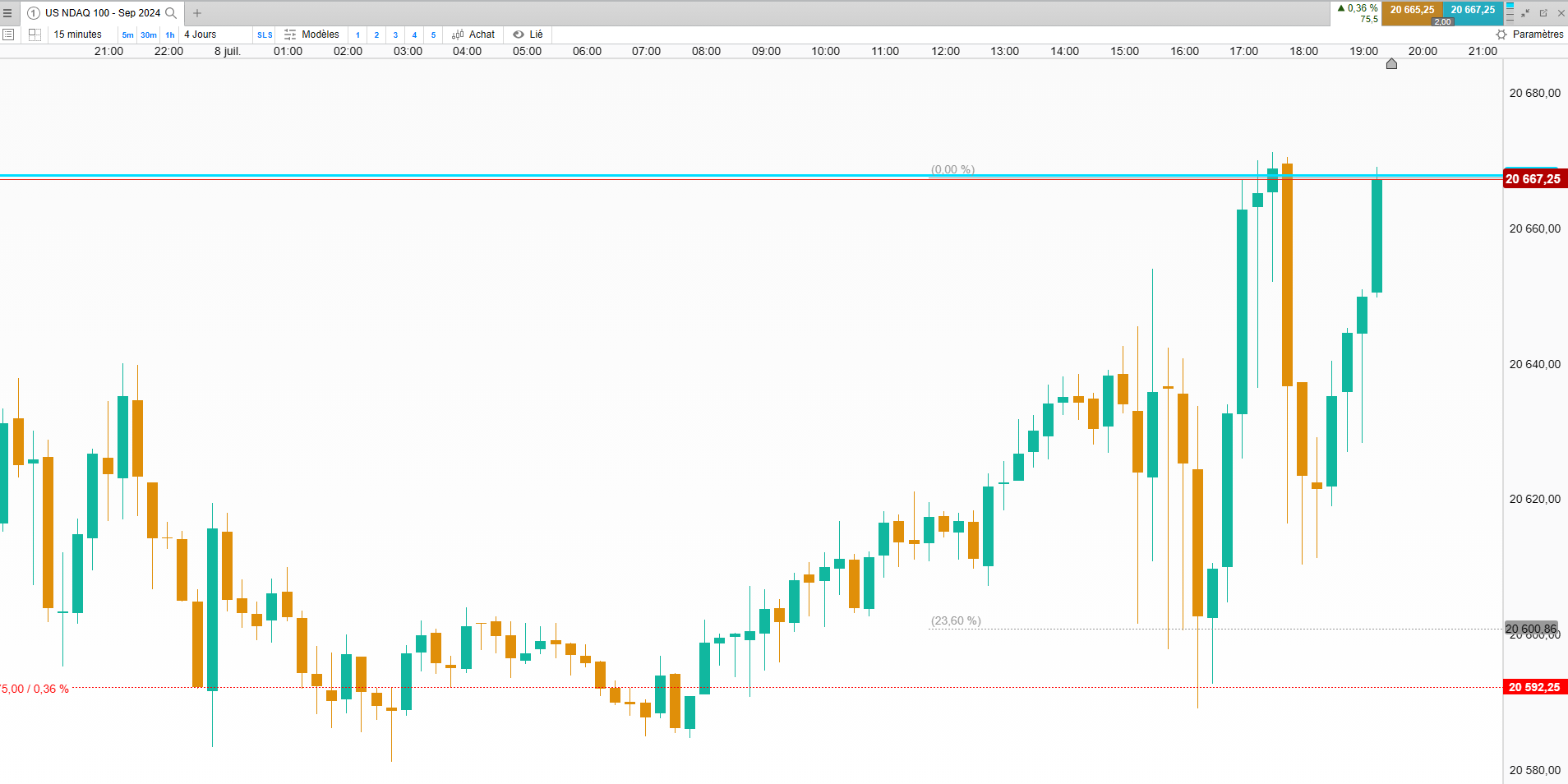1568x784 pixels.
Task: Click the Achat buy button
Action: 473,35
